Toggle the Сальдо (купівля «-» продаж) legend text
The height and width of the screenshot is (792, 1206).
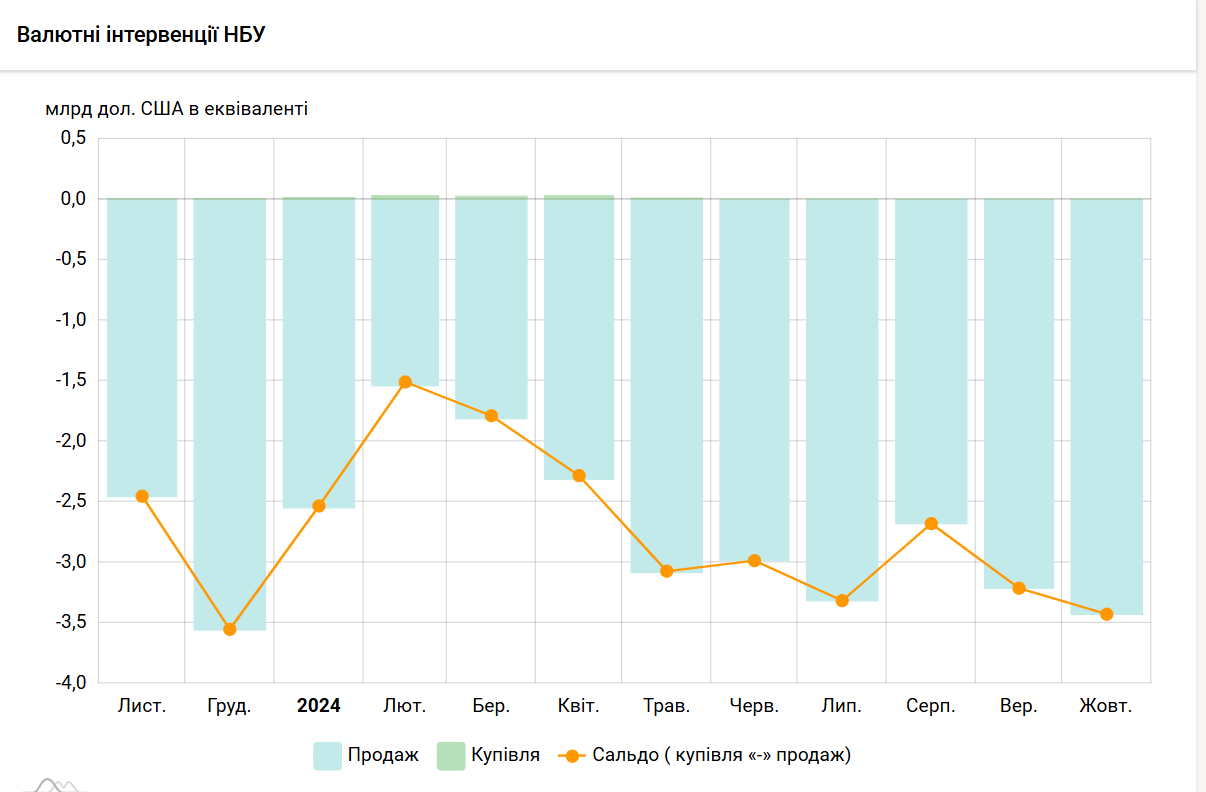pyautogui.click(x=721, y=756)
